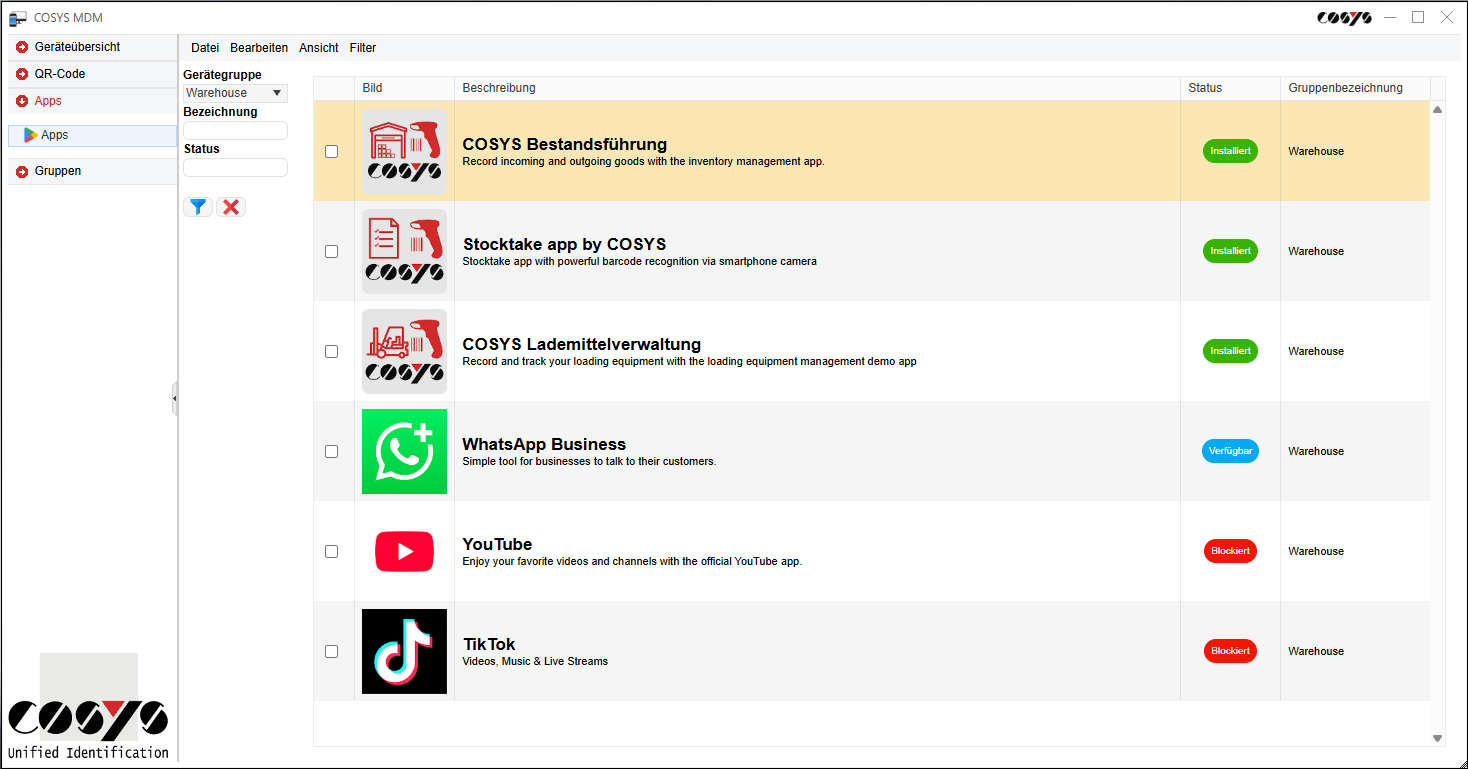Click the TikTok app icon

(x=404, y=651)
